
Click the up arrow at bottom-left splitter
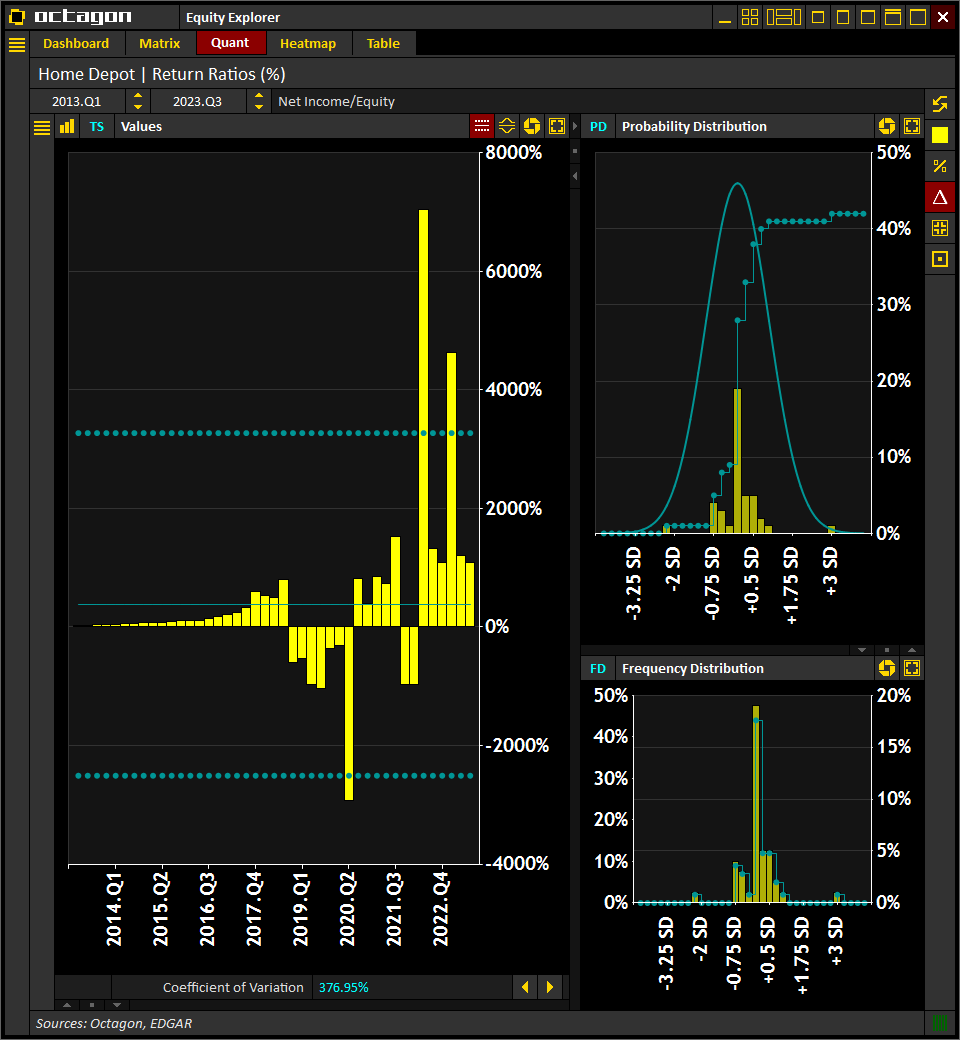[66, 1005]
